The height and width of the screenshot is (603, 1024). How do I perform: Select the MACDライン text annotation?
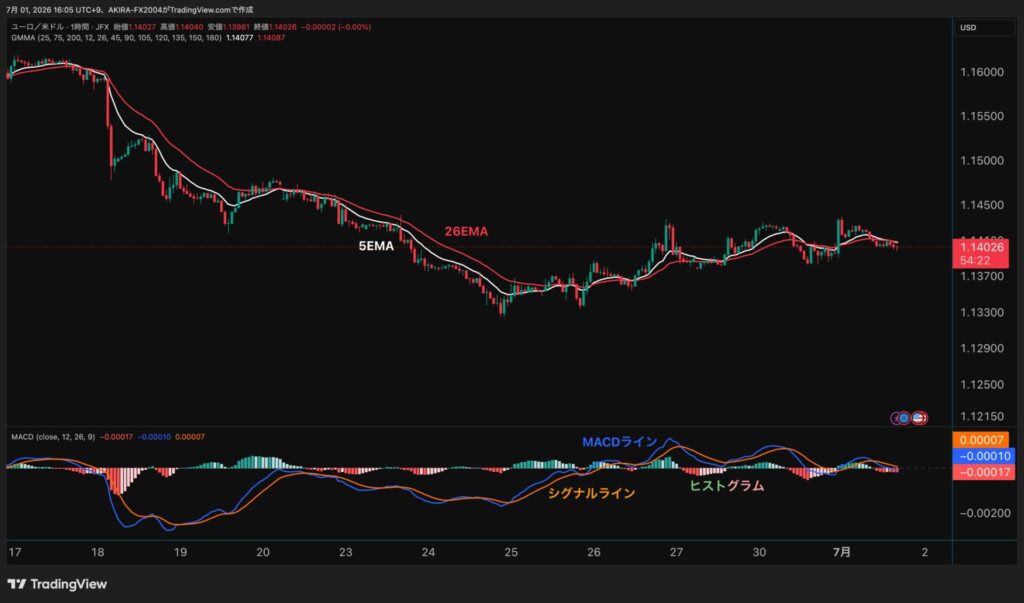[619, 442]
